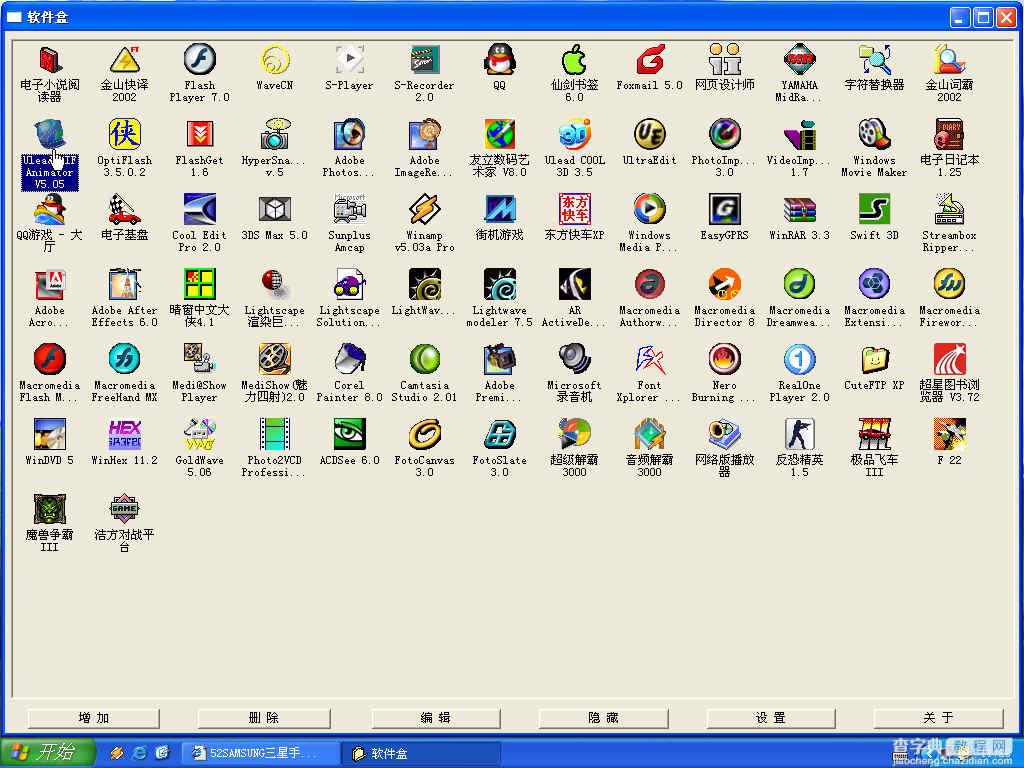Click the 增加 button

point(93,718)
